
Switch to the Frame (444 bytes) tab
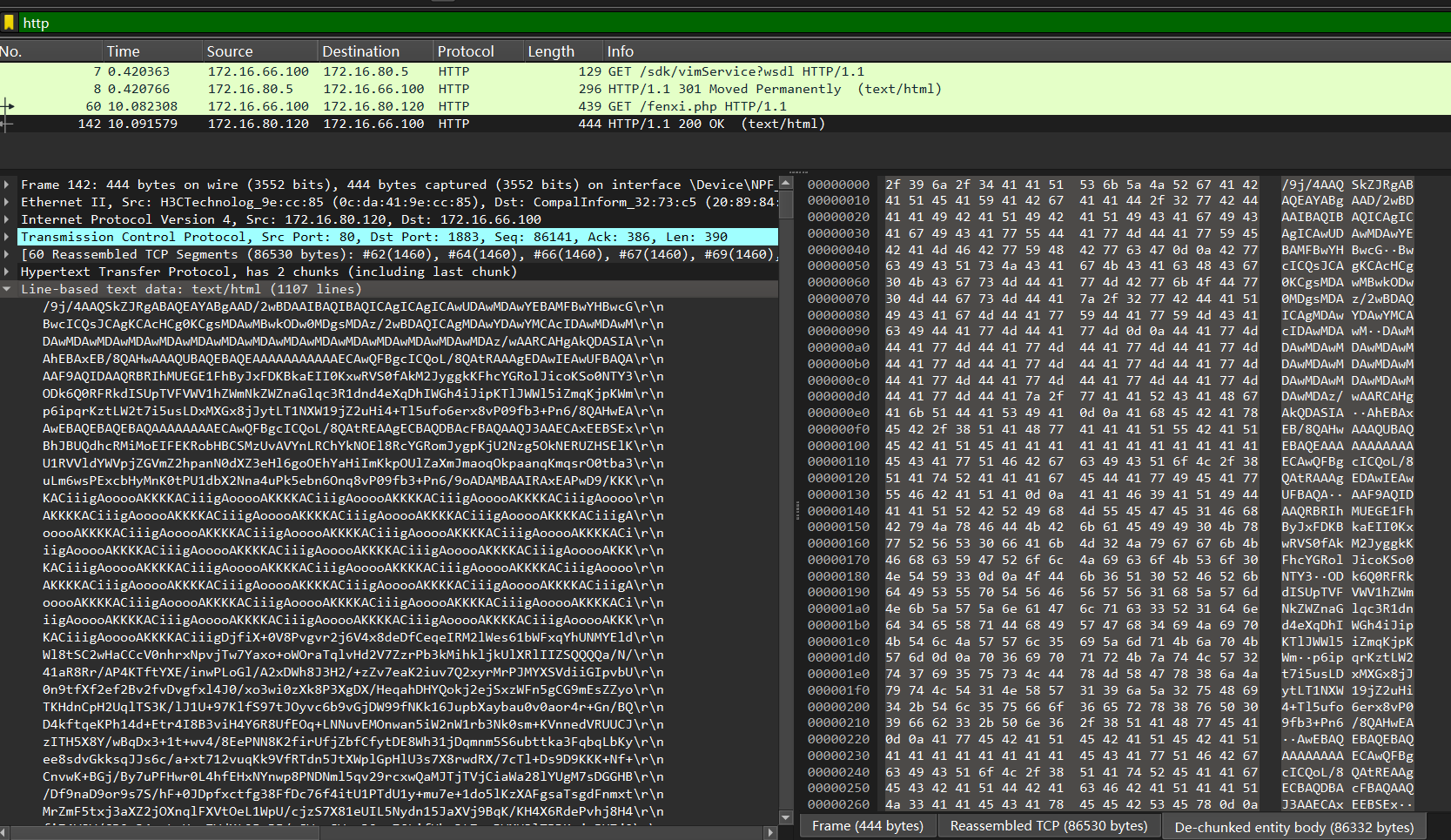point(867,826)
